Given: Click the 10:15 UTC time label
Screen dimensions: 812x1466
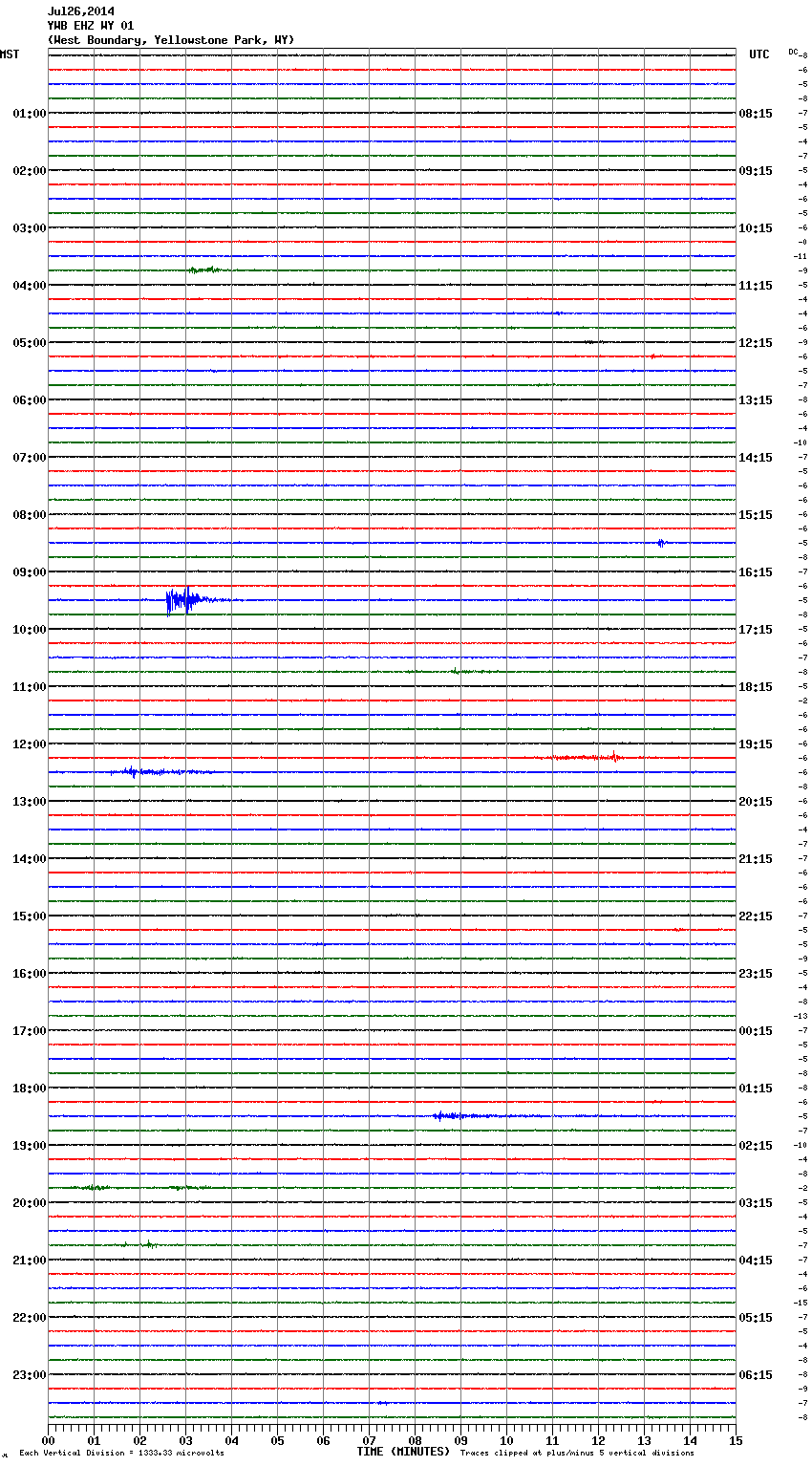Looking at the screenshot, I should coord(756,228).
